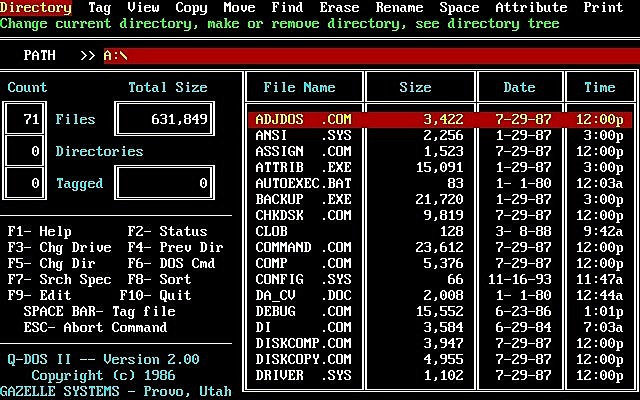This screenshot has height=400, width=640.
Task: Click the F2- Status shortcut label
Action: pyautogui.click(x=167, y=231)
